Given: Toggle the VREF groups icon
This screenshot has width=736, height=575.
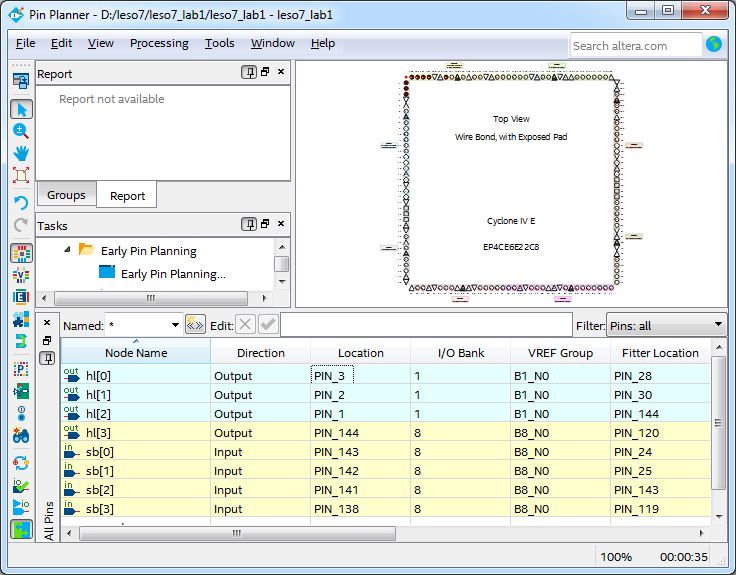Looking at the screenshot, I should [21, 276].
